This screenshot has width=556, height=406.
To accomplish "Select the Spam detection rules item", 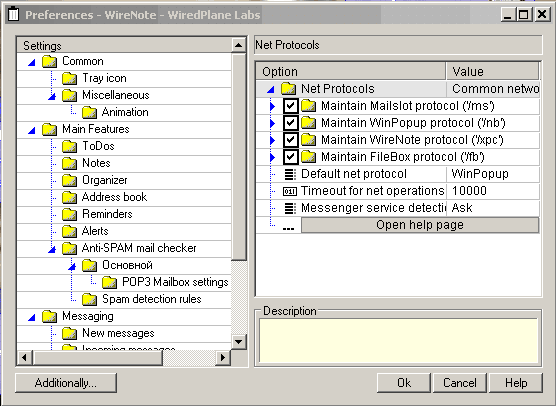I will pos(152,299).
